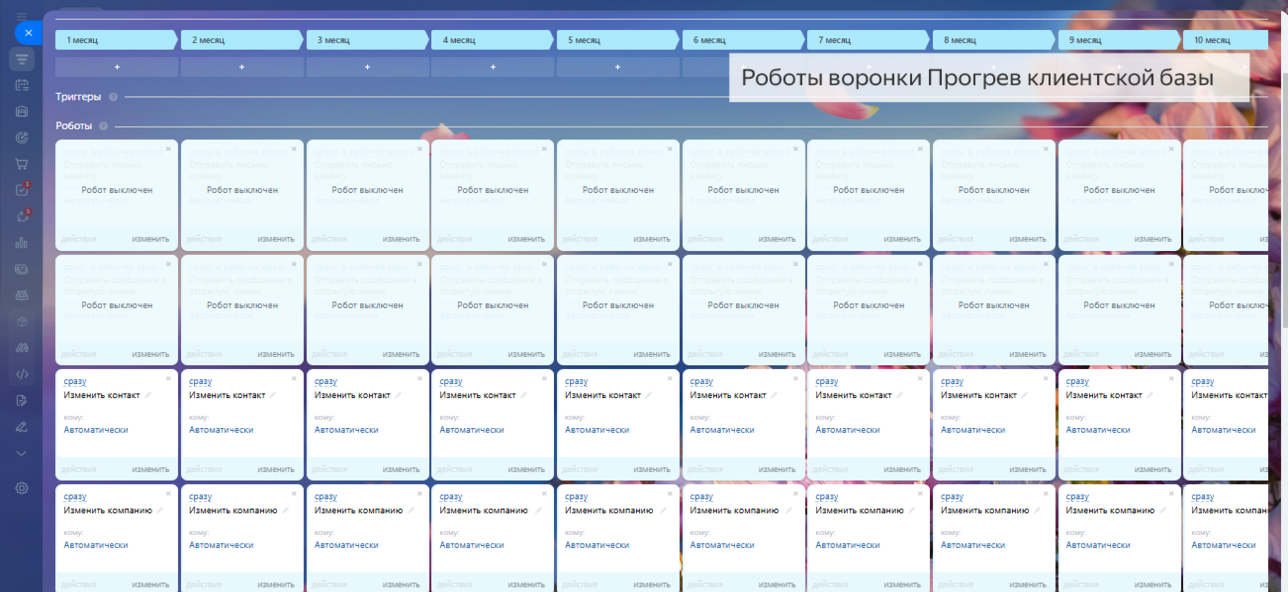The height and width of the screenshot is (592, 1288).
Task: Delete the Изменить контакт robot under 1 месяц
Action: (168, 379)
